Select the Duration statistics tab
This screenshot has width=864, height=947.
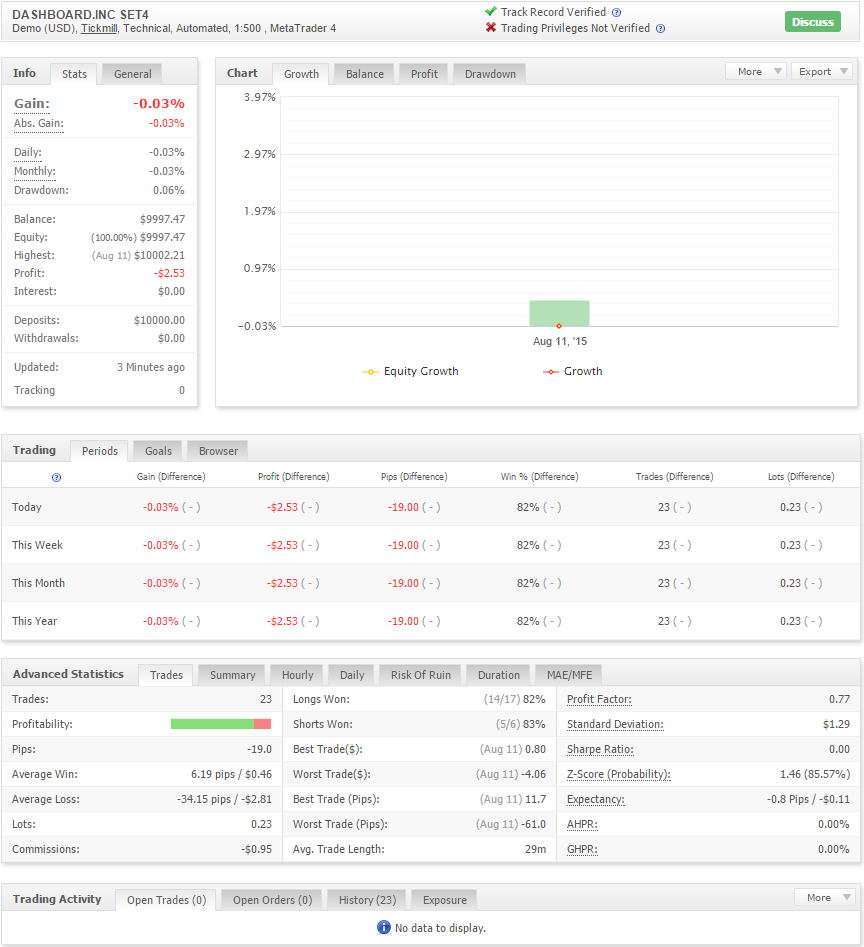click(x=498, y=675)
